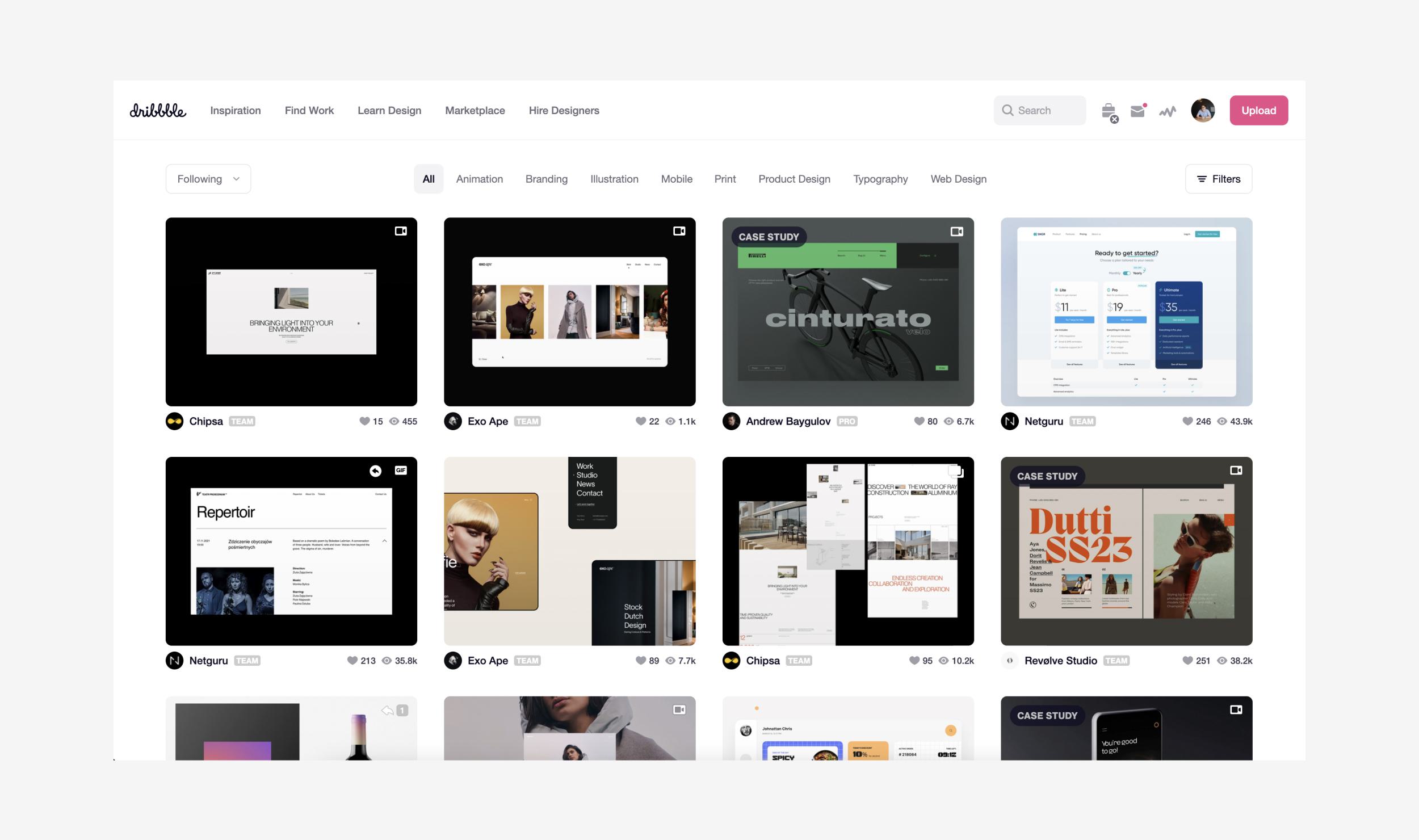
Task: Select the Animation category tab
Action: point(480,179)
